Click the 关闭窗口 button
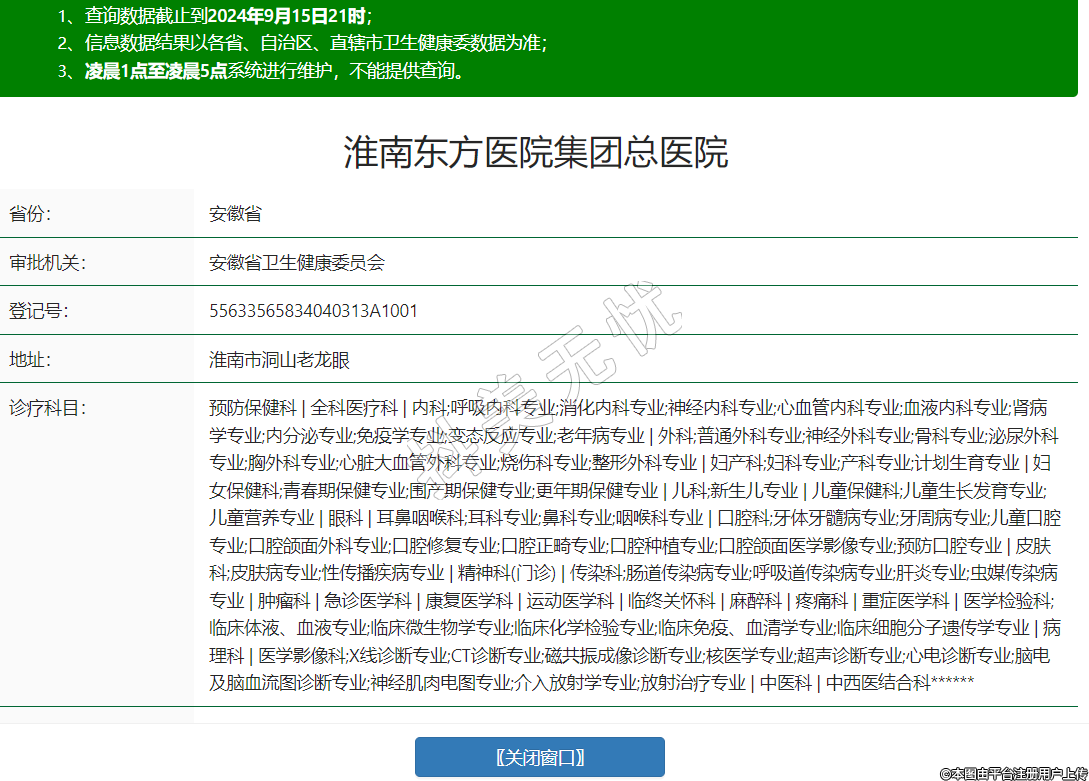 tap(539, 757)
